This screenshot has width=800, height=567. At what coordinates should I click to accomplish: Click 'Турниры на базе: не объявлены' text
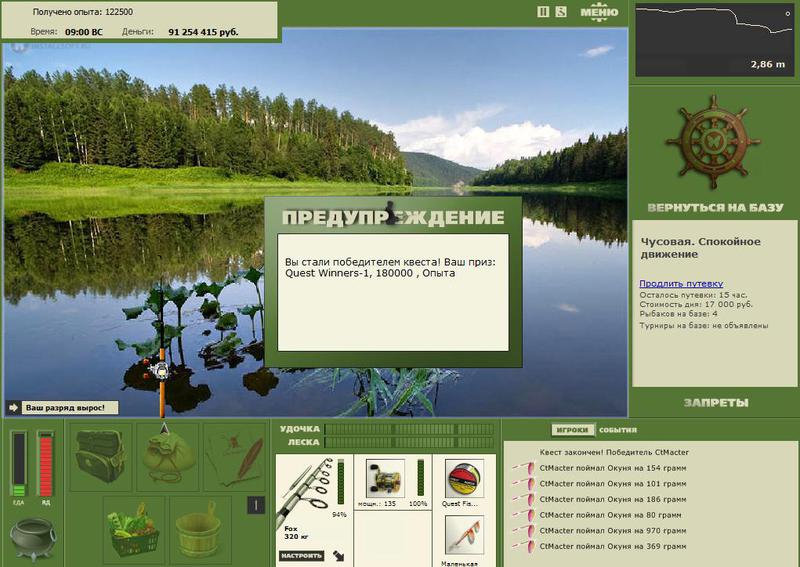click(704, 326)
